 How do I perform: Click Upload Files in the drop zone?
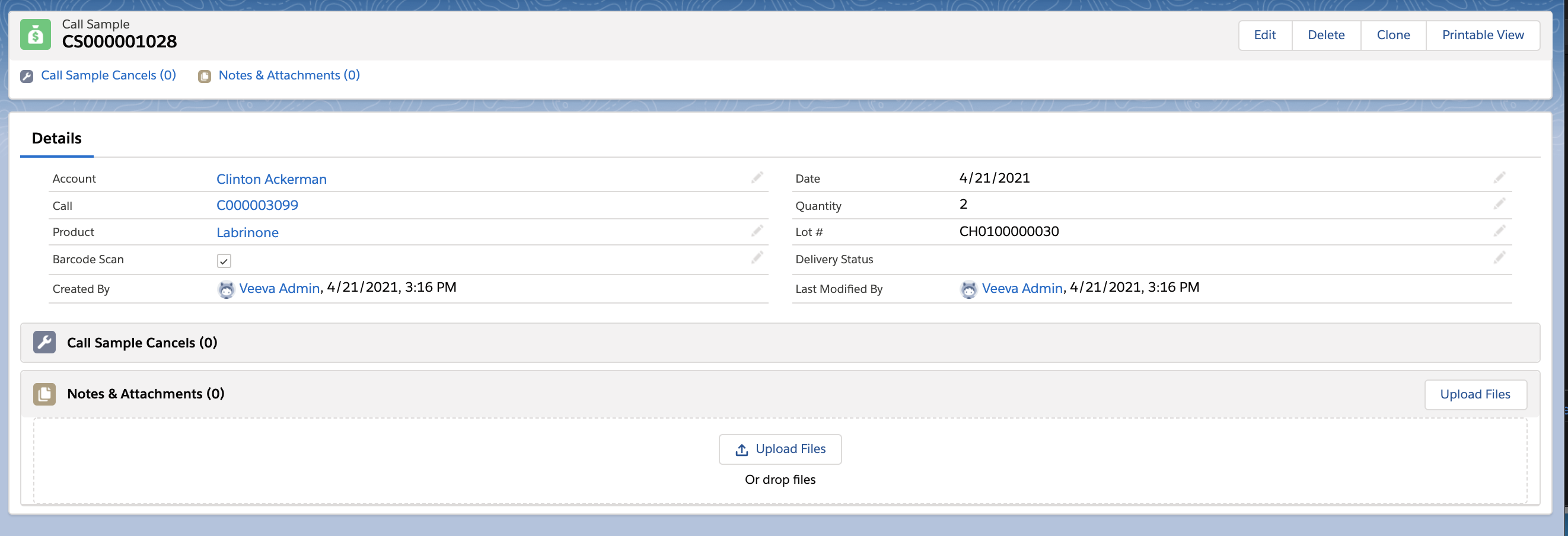[780, 449]
